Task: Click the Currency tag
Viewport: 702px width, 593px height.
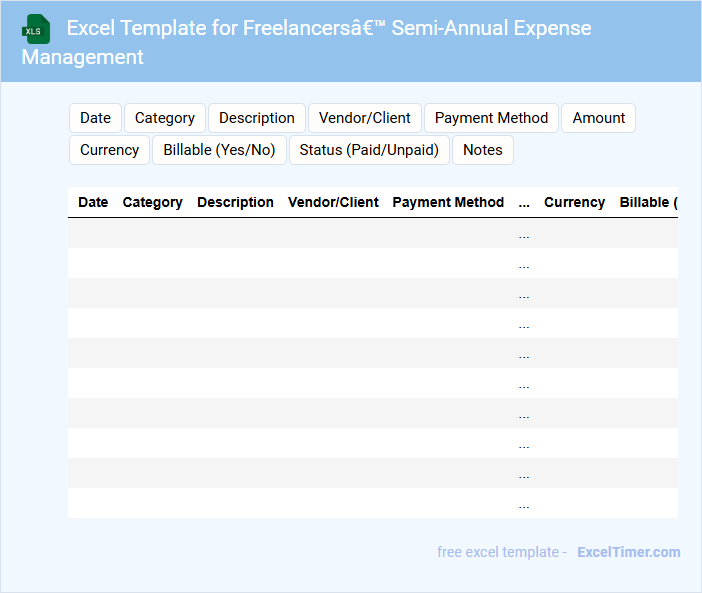Action: coord(109,150)
